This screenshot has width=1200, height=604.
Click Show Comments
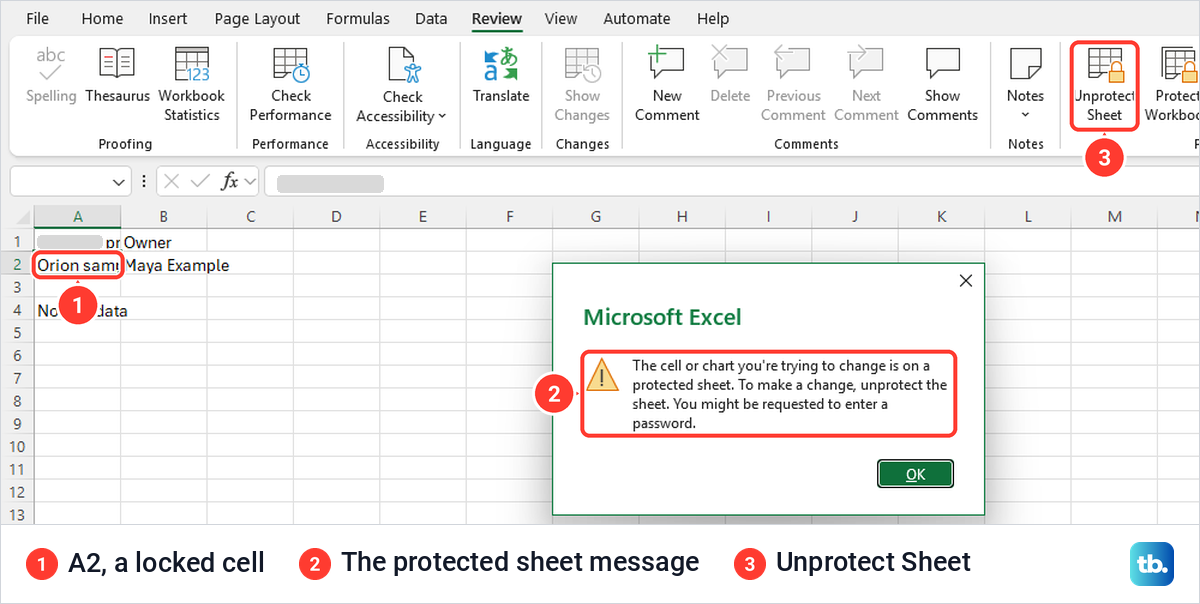click(942, 84)
